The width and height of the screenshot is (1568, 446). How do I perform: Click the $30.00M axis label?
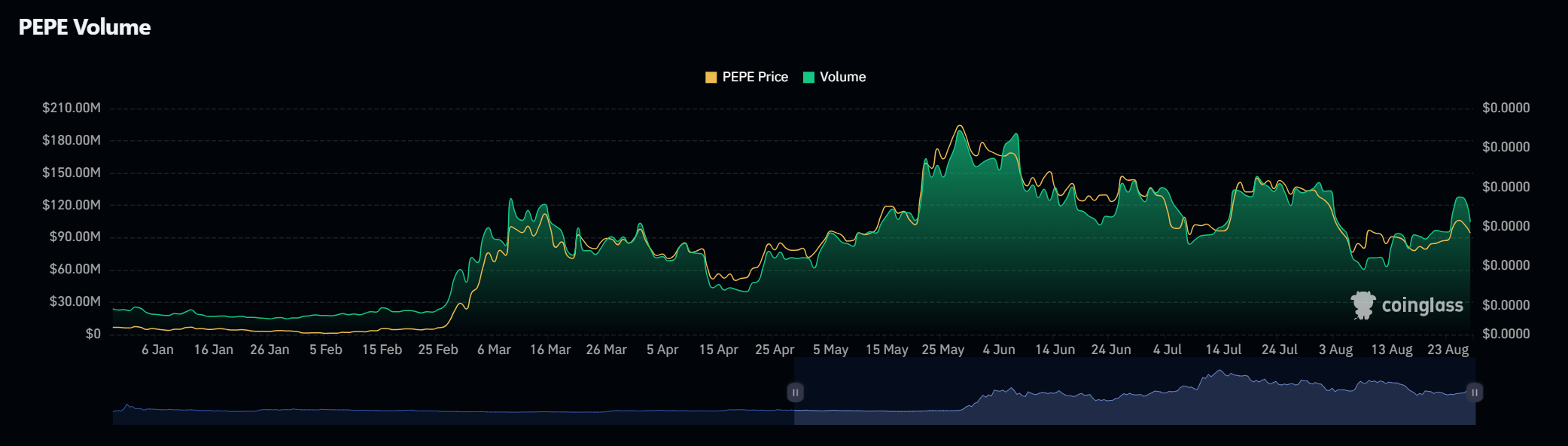(x=75, y=301)
